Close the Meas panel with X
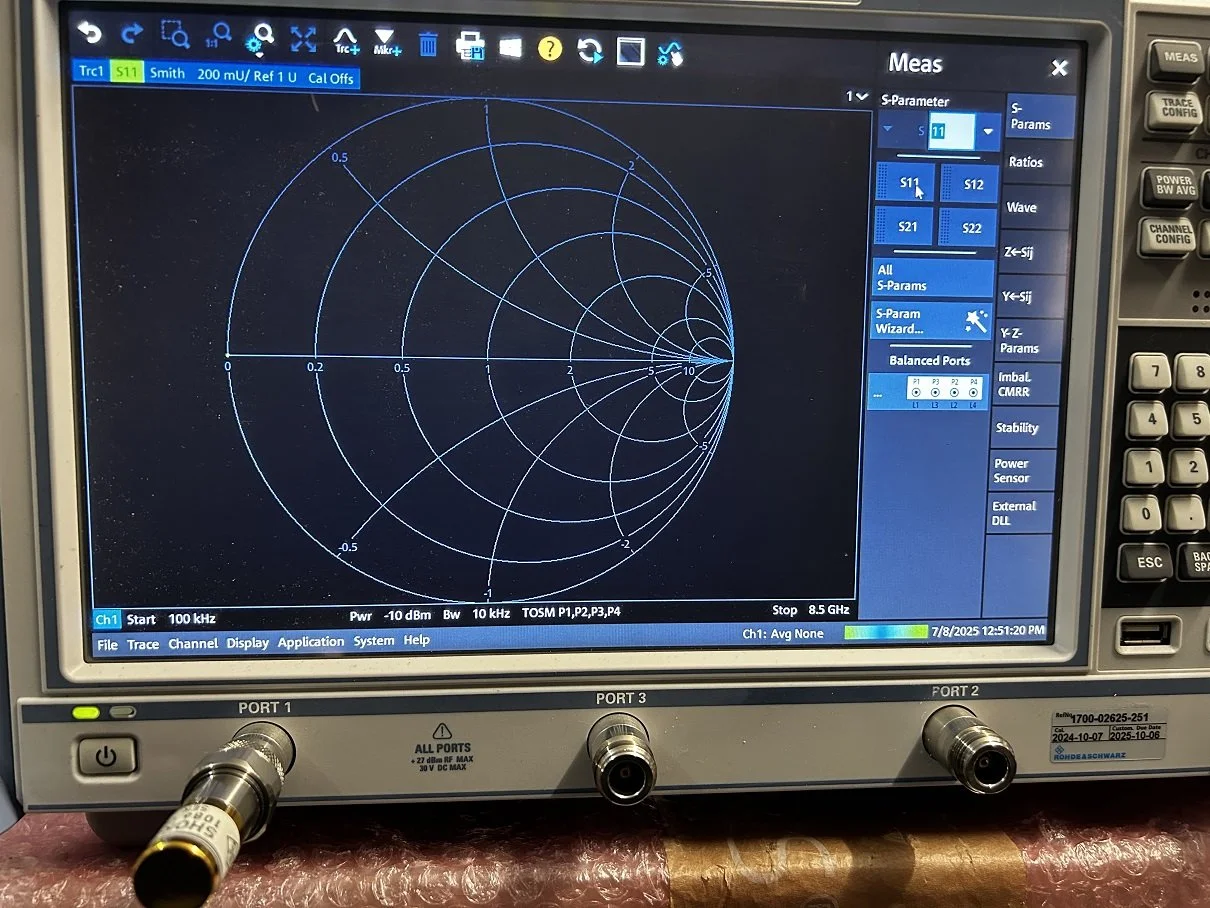1210x908 pixels. click(1059, 68)
